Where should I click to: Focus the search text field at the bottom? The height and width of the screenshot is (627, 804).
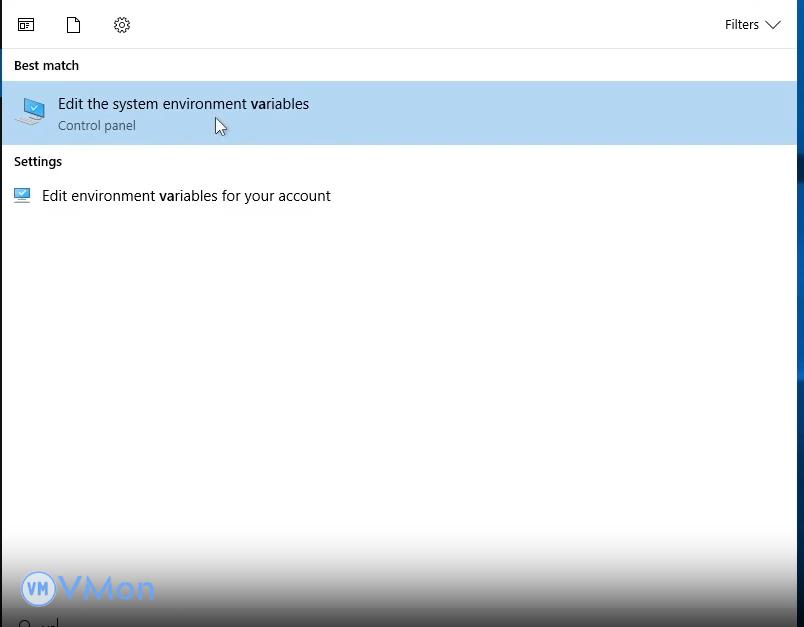click(x=300, y=622)
